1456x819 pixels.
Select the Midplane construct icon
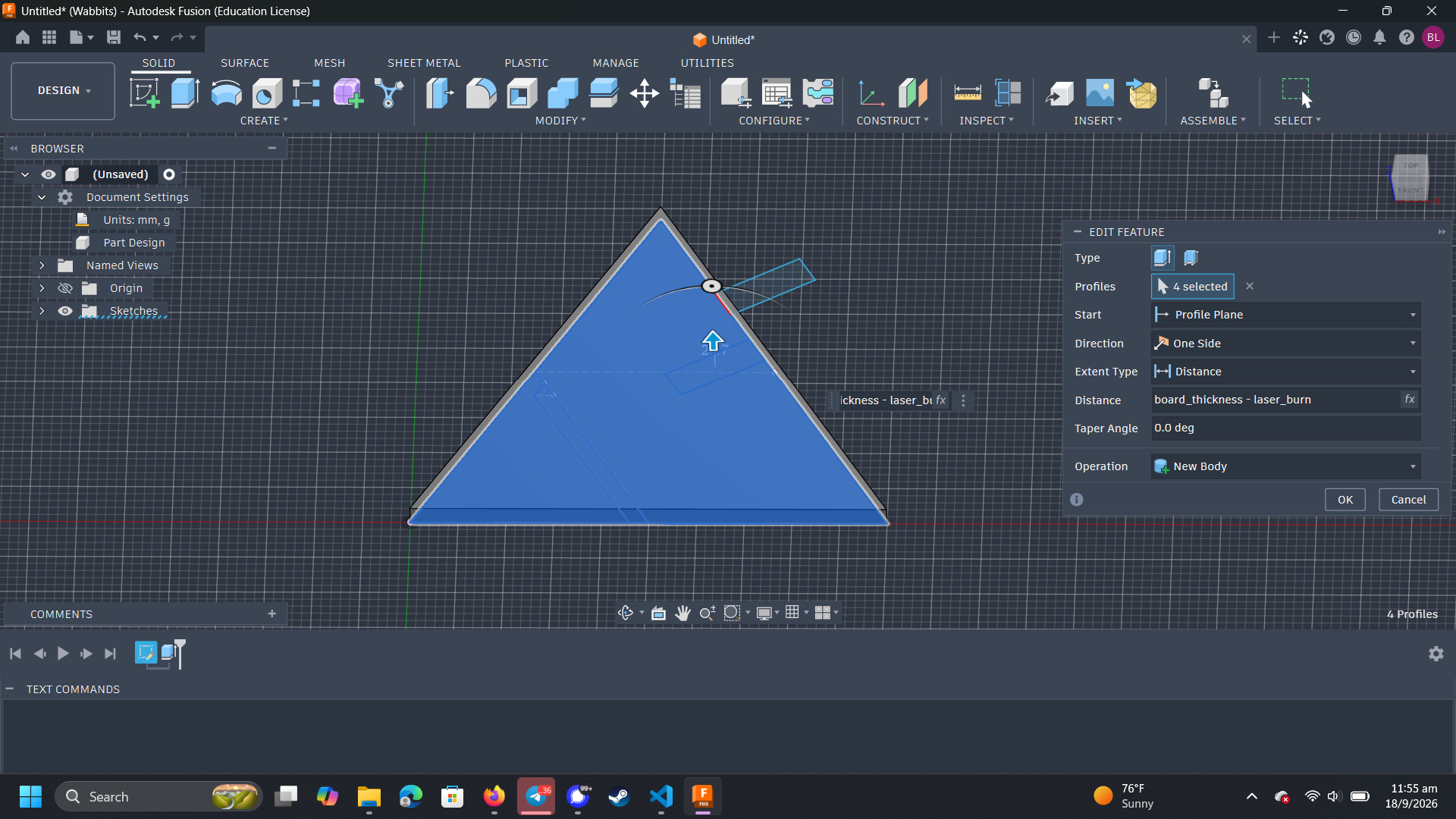pos(913,93)
